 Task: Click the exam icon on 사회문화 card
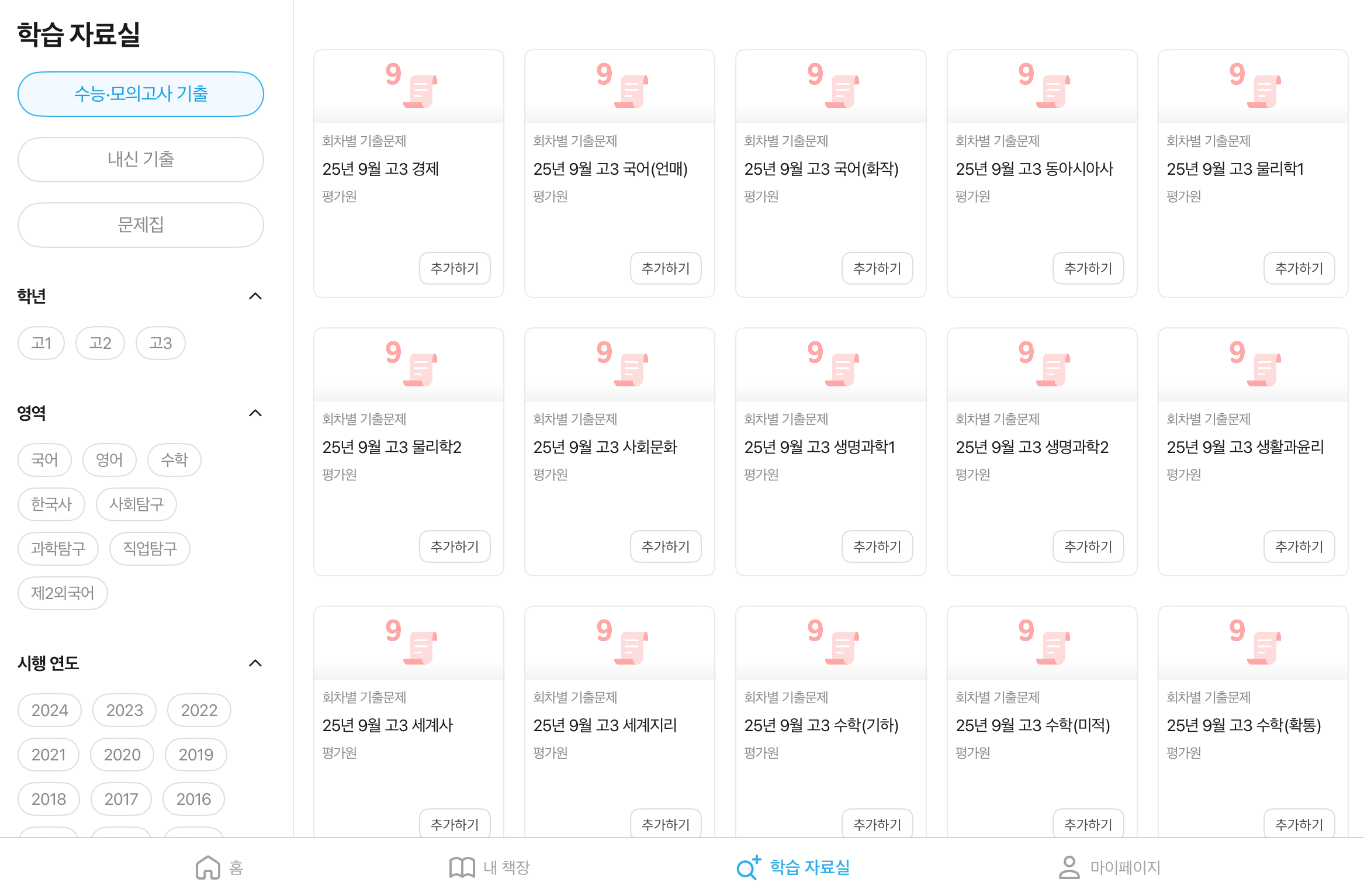(x=622, y=364)
